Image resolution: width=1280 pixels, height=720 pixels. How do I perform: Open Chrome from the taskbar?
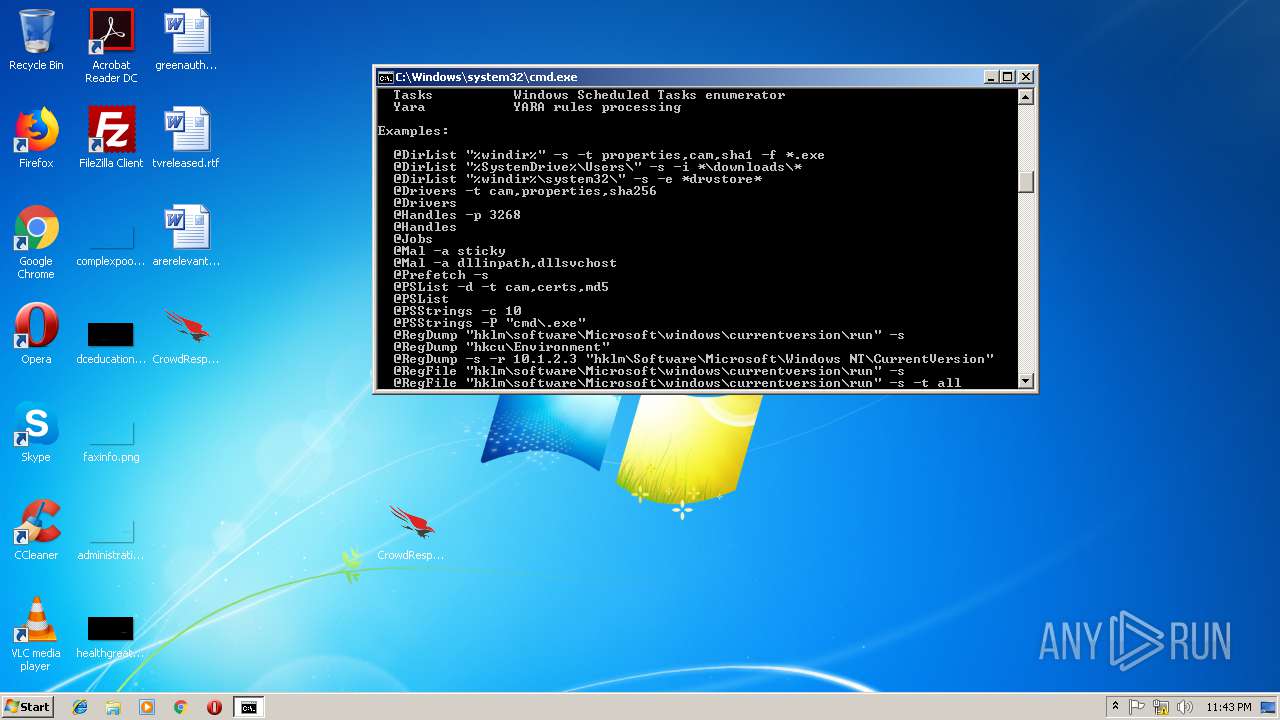(180, 707)
